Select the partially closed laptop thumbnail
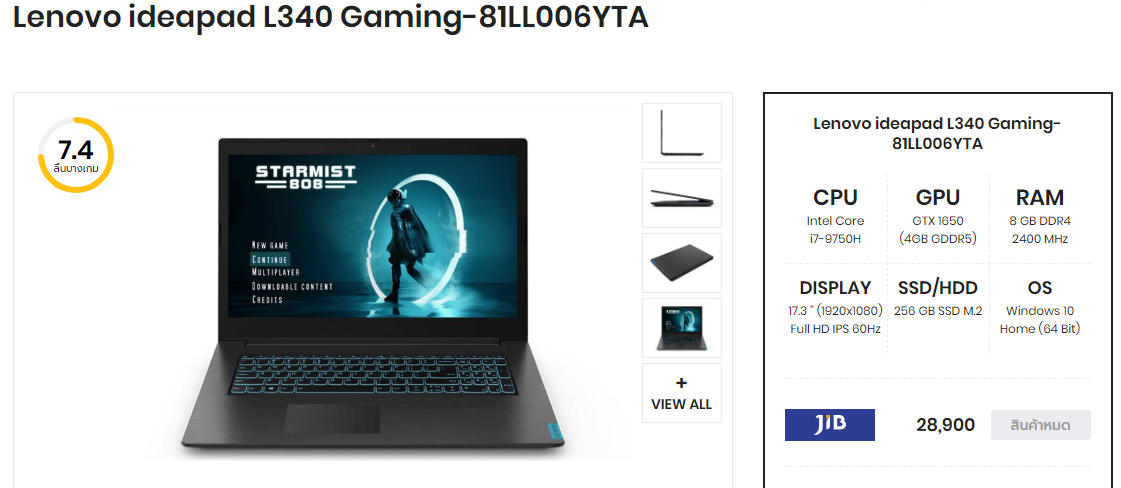Image resolution: width=1121 pixels, height=488 pixels. [x=681, y=198]
